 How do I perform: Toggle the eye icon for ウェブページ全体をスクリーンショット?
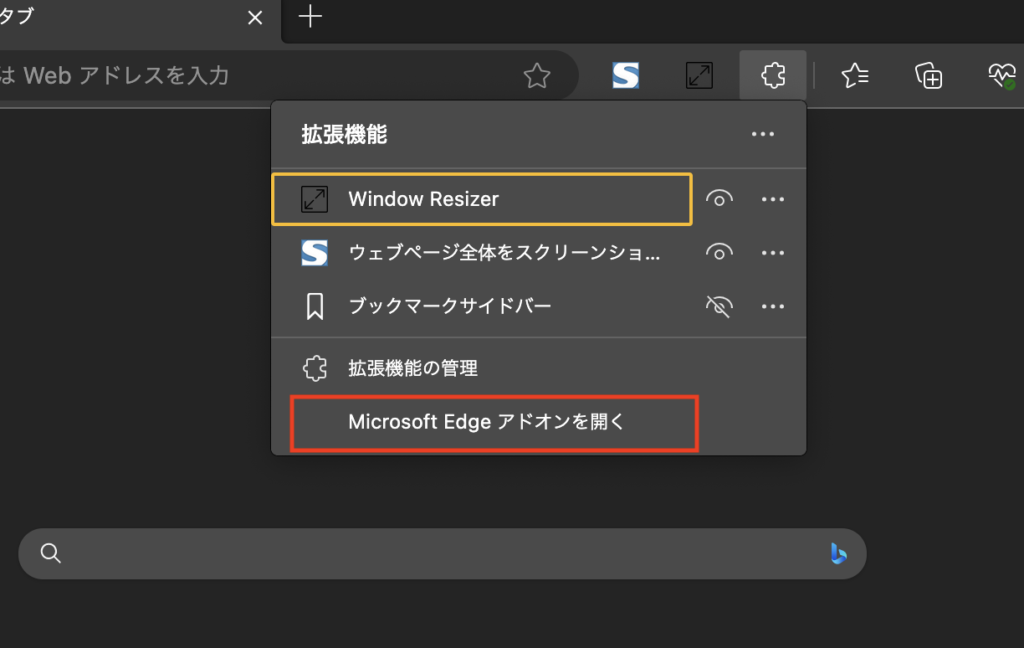click(718, 253)
